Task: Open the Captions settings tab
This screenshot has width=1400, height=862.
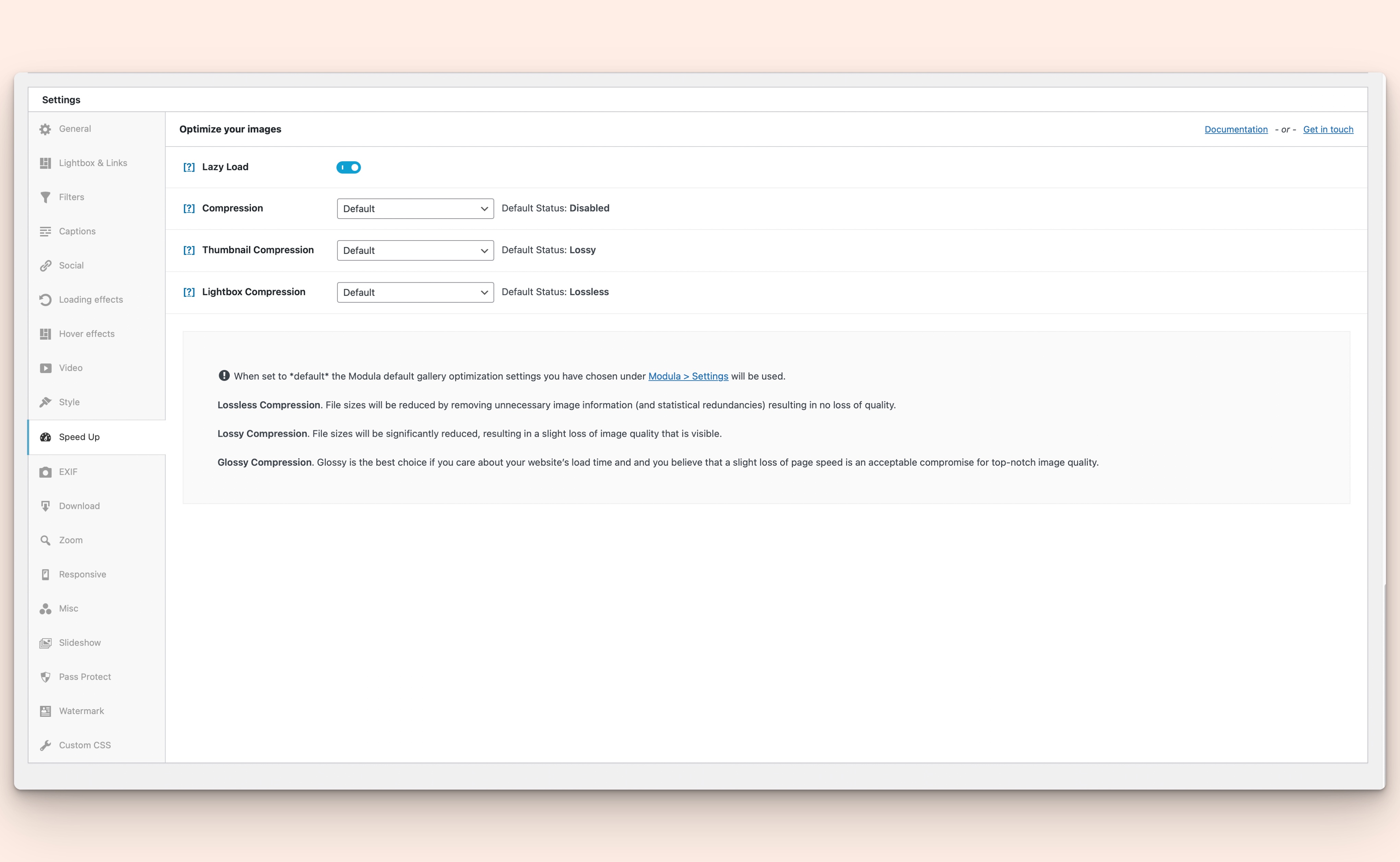Action: tap(97, 232)
